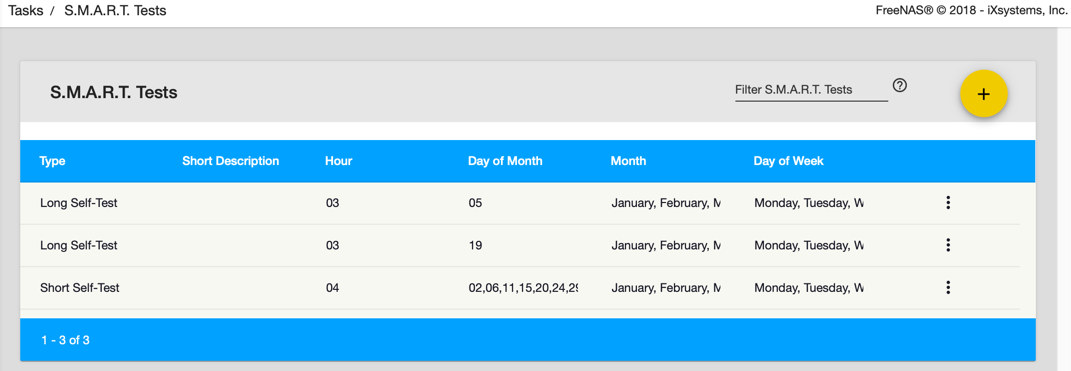Select first Long Self-Test row at day 05
1071x371 pixels.
520,203
